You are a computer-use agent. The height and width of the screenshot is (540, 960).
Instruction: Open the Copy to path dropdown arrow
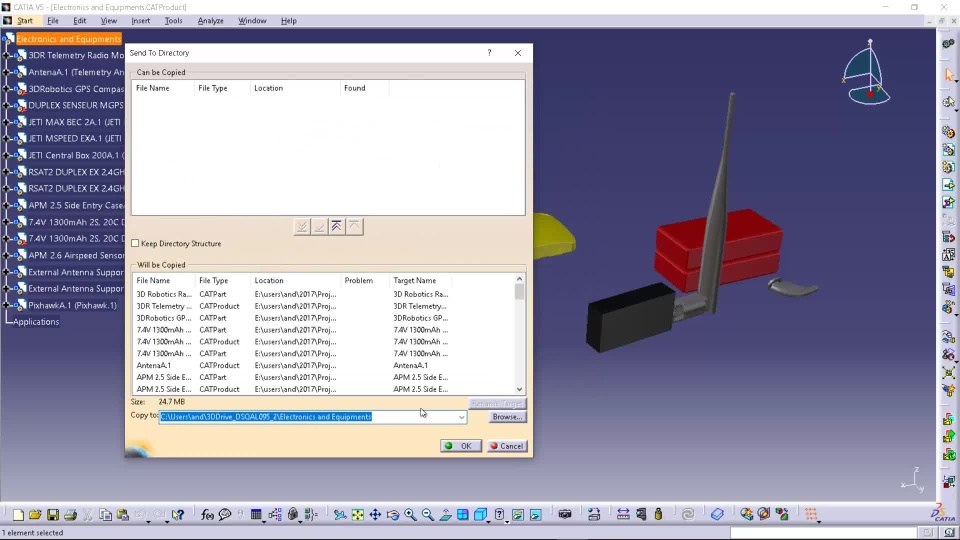click(461, 417)
